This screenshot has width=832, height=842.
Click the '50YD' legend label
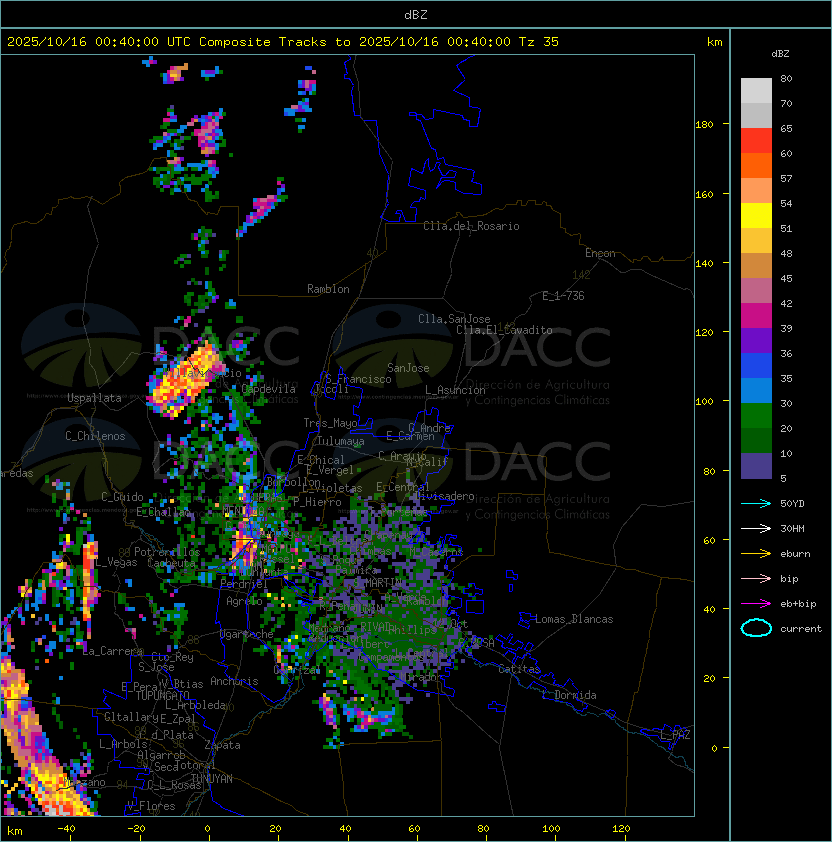pos(792,504)
